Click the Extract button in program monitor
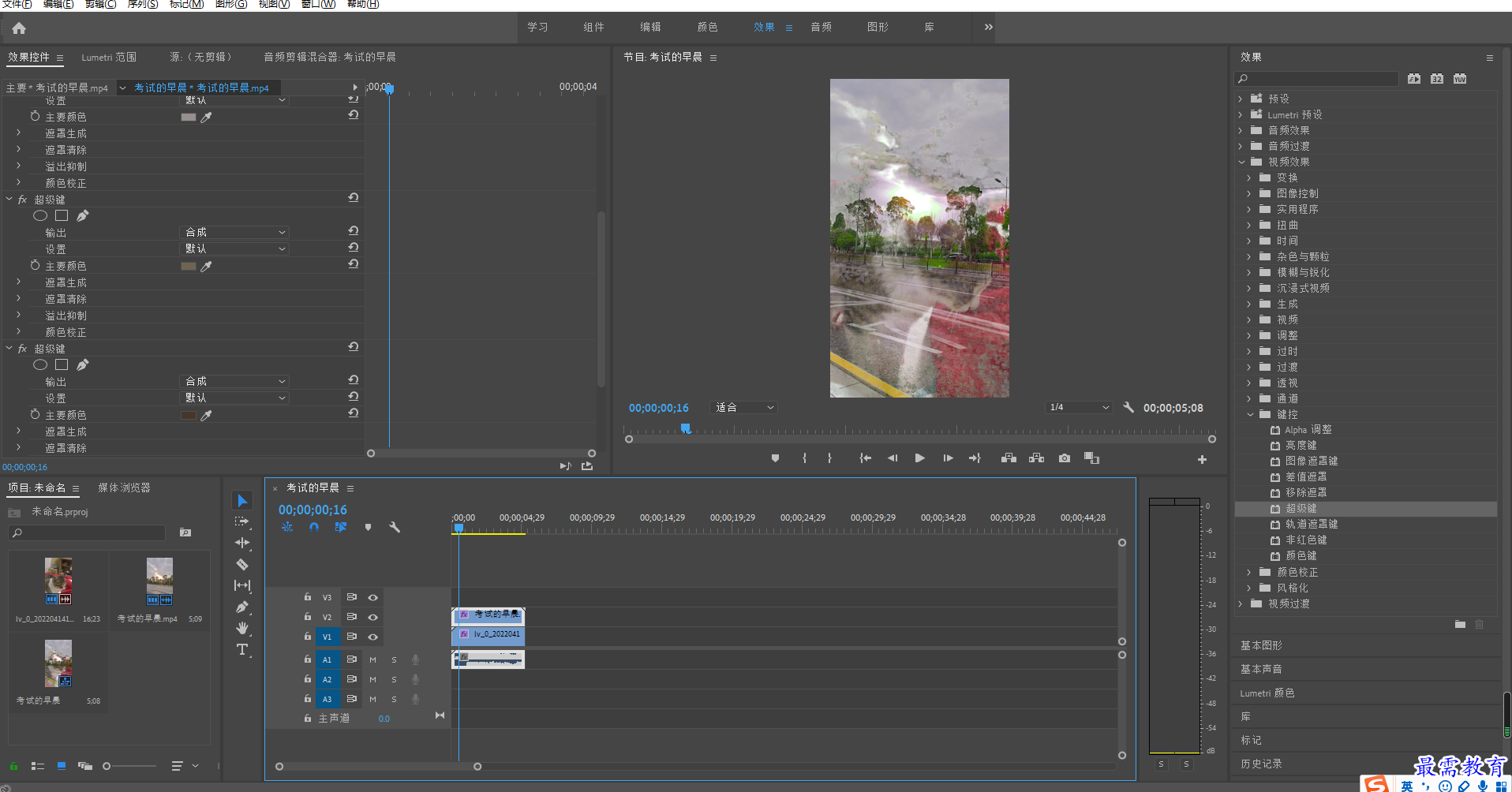Viewport: 1512px width, 792px height. point(1036,458)
